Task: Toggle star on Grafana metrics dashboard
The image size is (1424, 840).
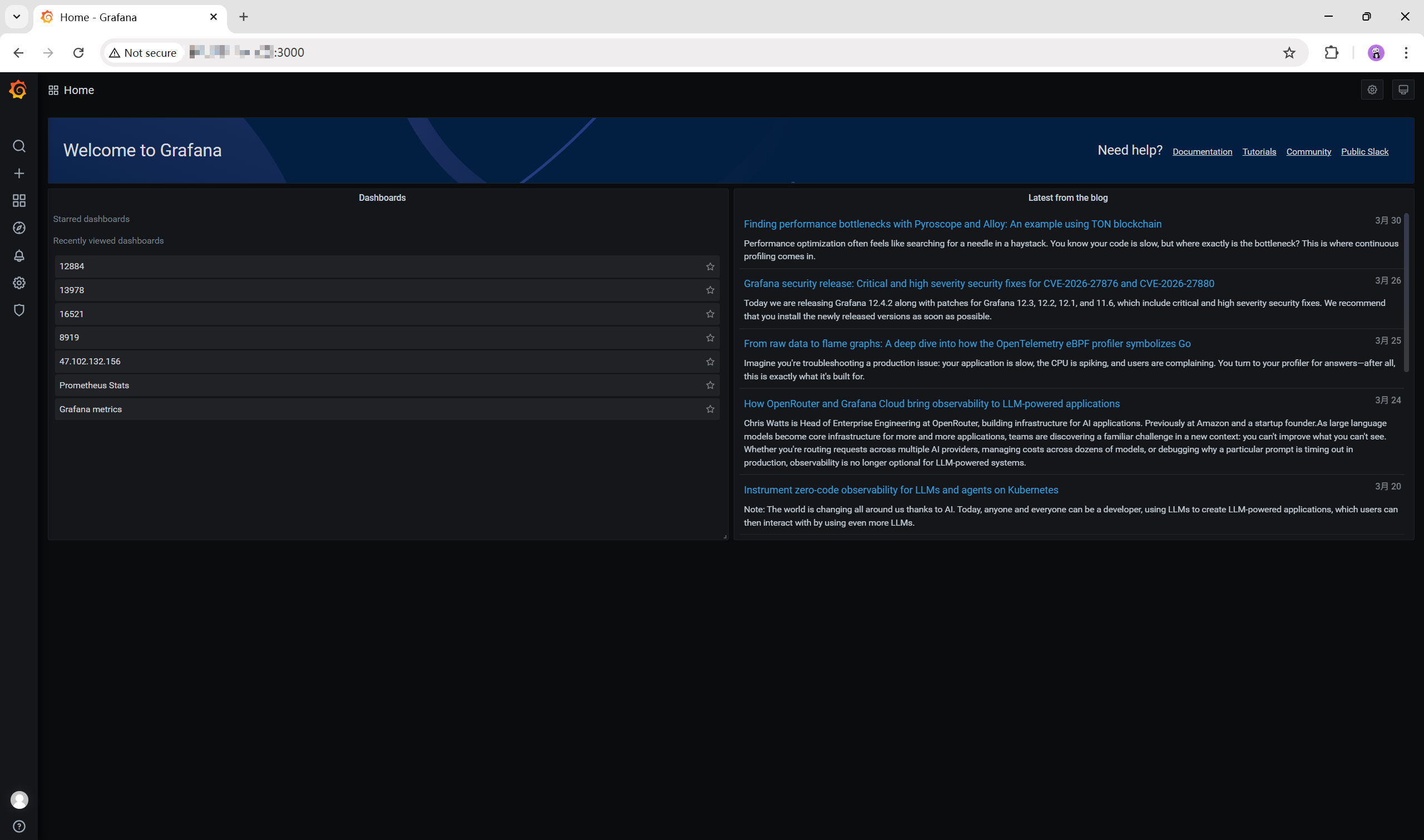Action: point(710,409)
